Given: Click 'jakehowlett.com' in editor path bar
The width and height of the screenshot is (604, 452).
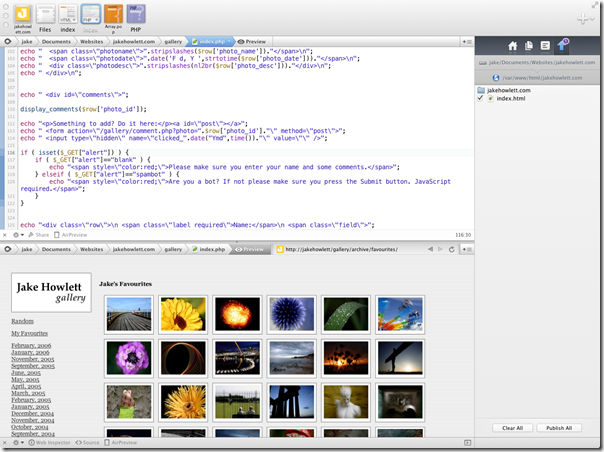Looking at the screenshot, I should pos(134,41).
